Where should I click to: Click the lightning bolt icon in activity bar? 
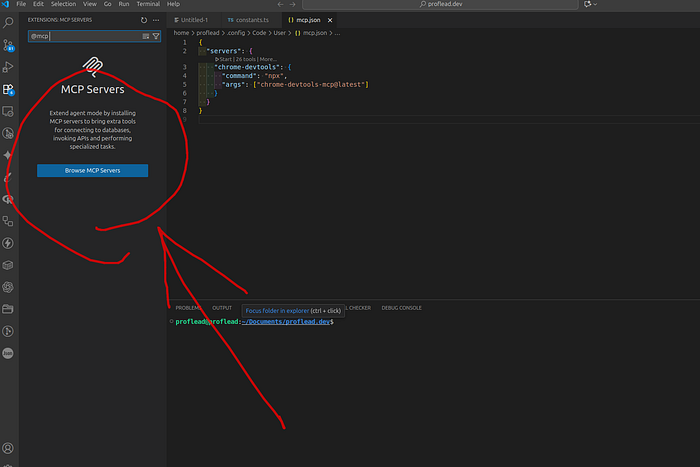pyautogui.click(x=8, y=243)
